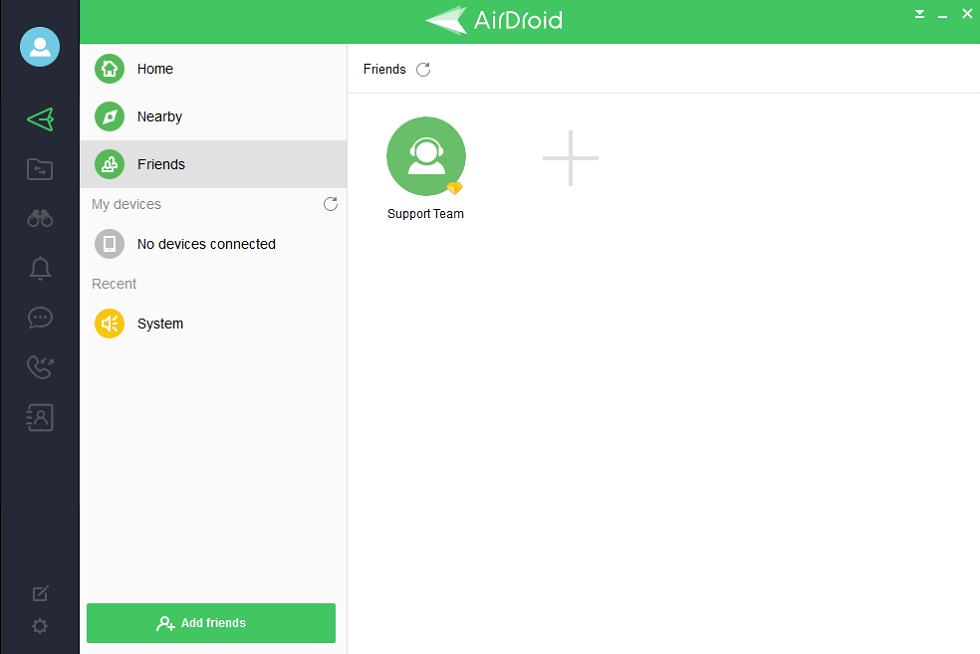The width and height of the screenshot is (980, 654).
Task: Click the minimize-to-tray arrow icon
Action: 919,14
